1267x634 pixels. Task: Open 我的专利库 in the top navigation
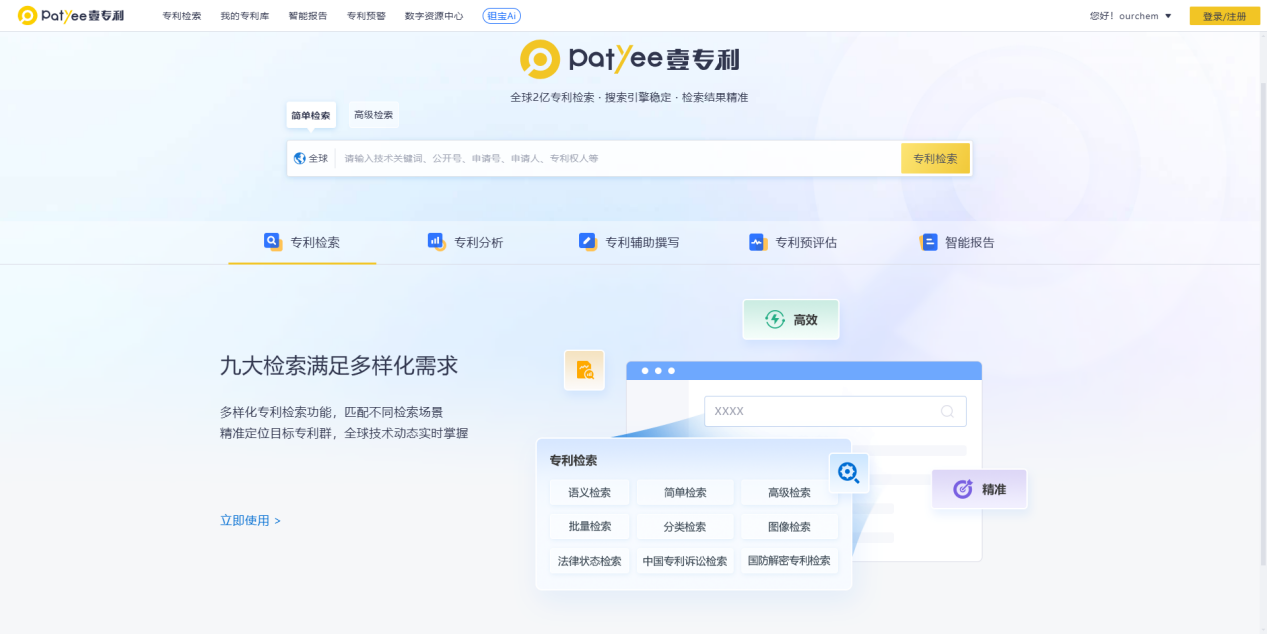tap(245, 16)
